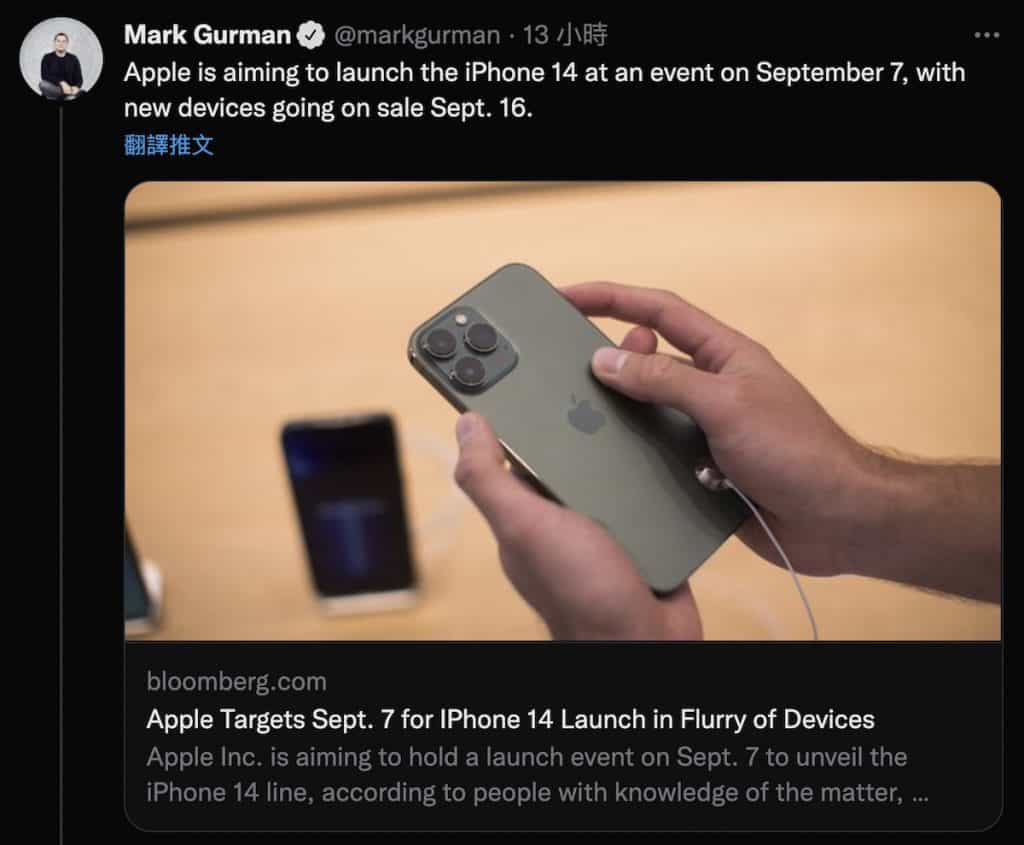
Task: Open Mark Gurman's profile avatar
Action: [x=61, y=59]
